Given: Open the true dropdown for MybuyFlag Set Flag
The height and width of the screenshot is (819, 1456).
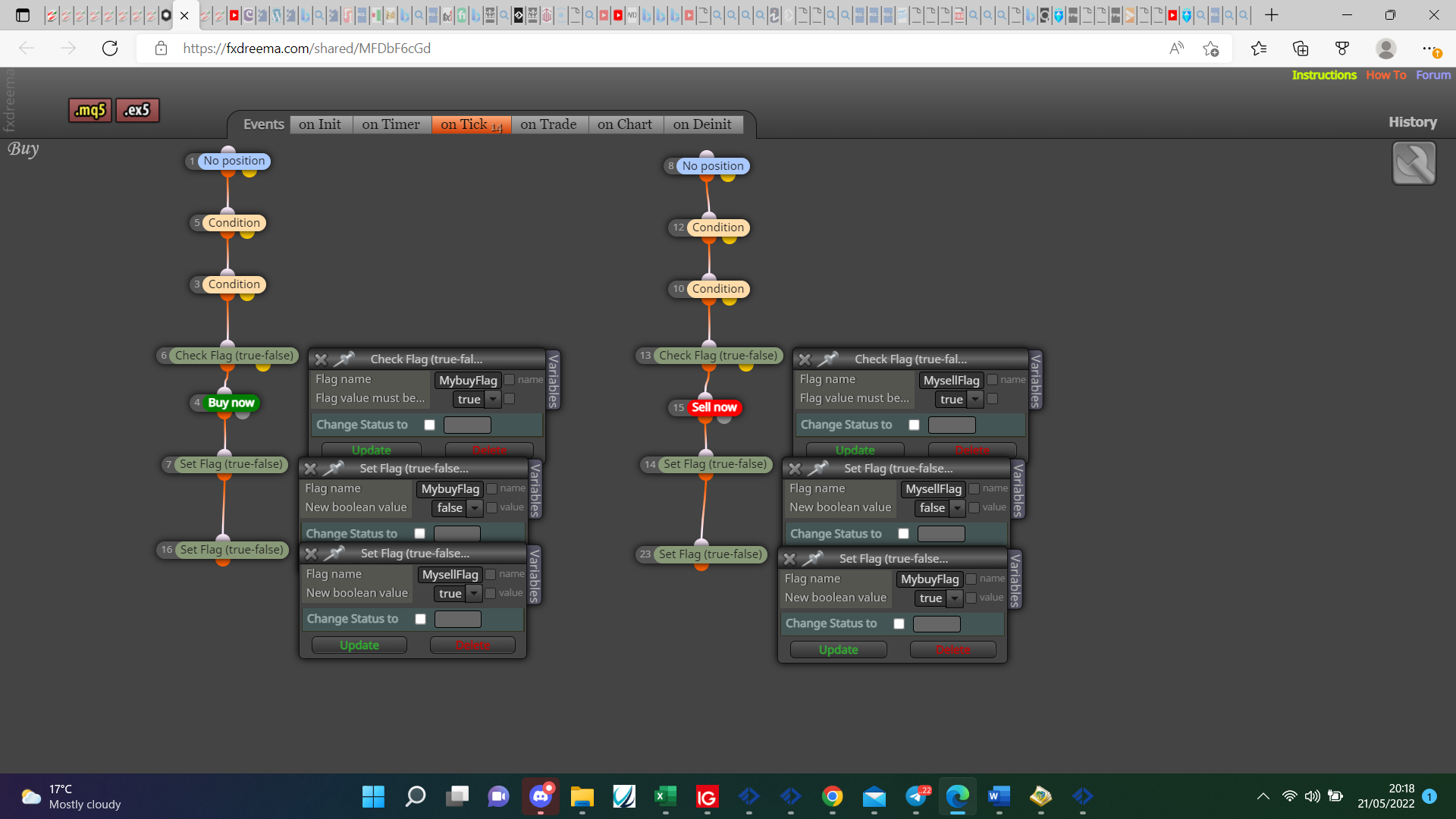Looking at the screenshot, I should (x=939, y=598).
